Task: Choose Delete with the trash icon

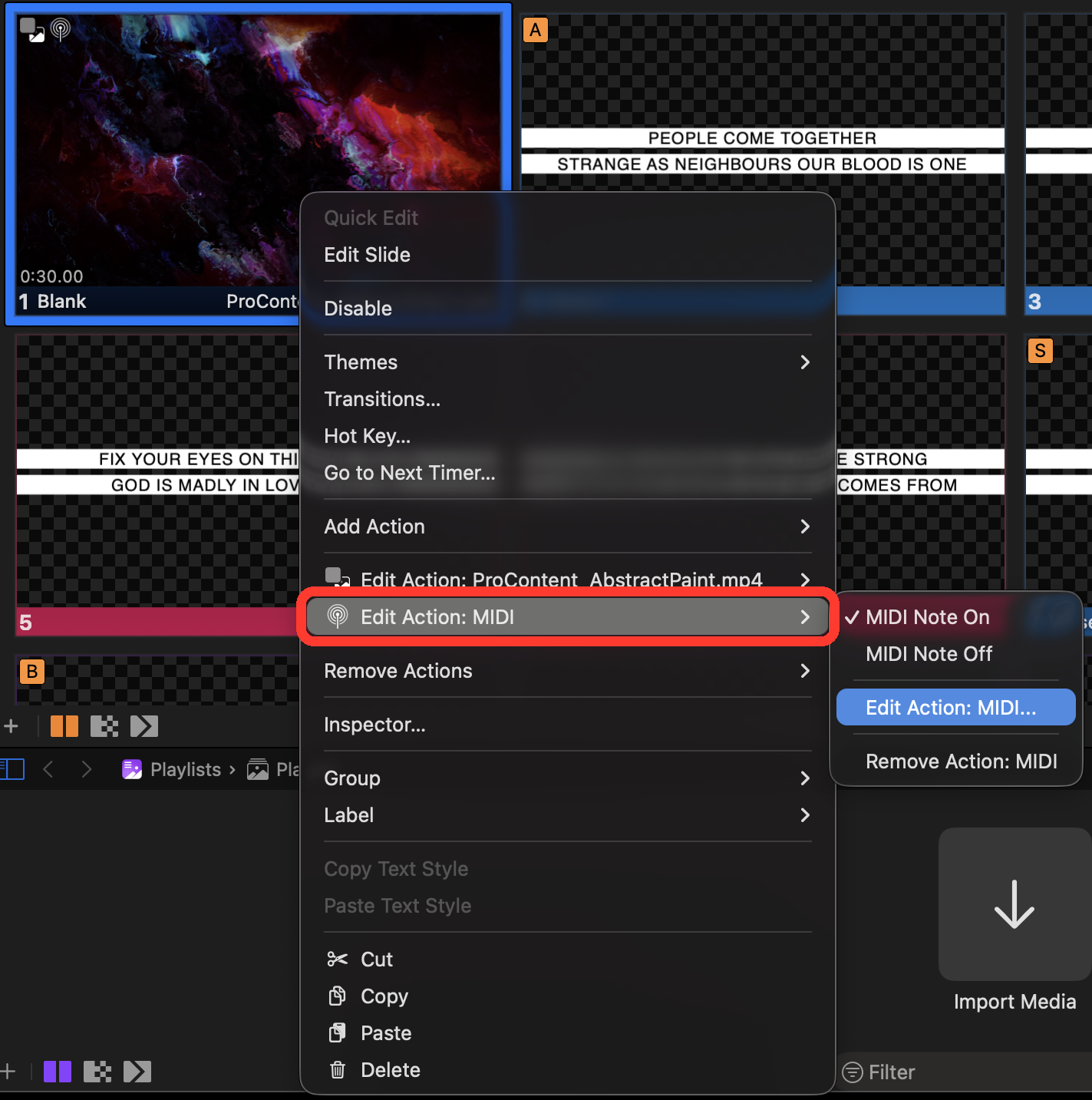Action: tap(568, 1070)
